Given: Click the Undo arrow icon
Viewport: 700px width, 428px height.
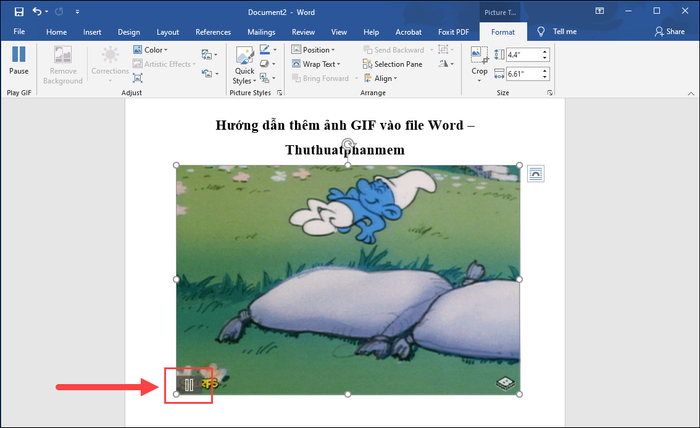Looking at the screenshot, I should (37, 12).
